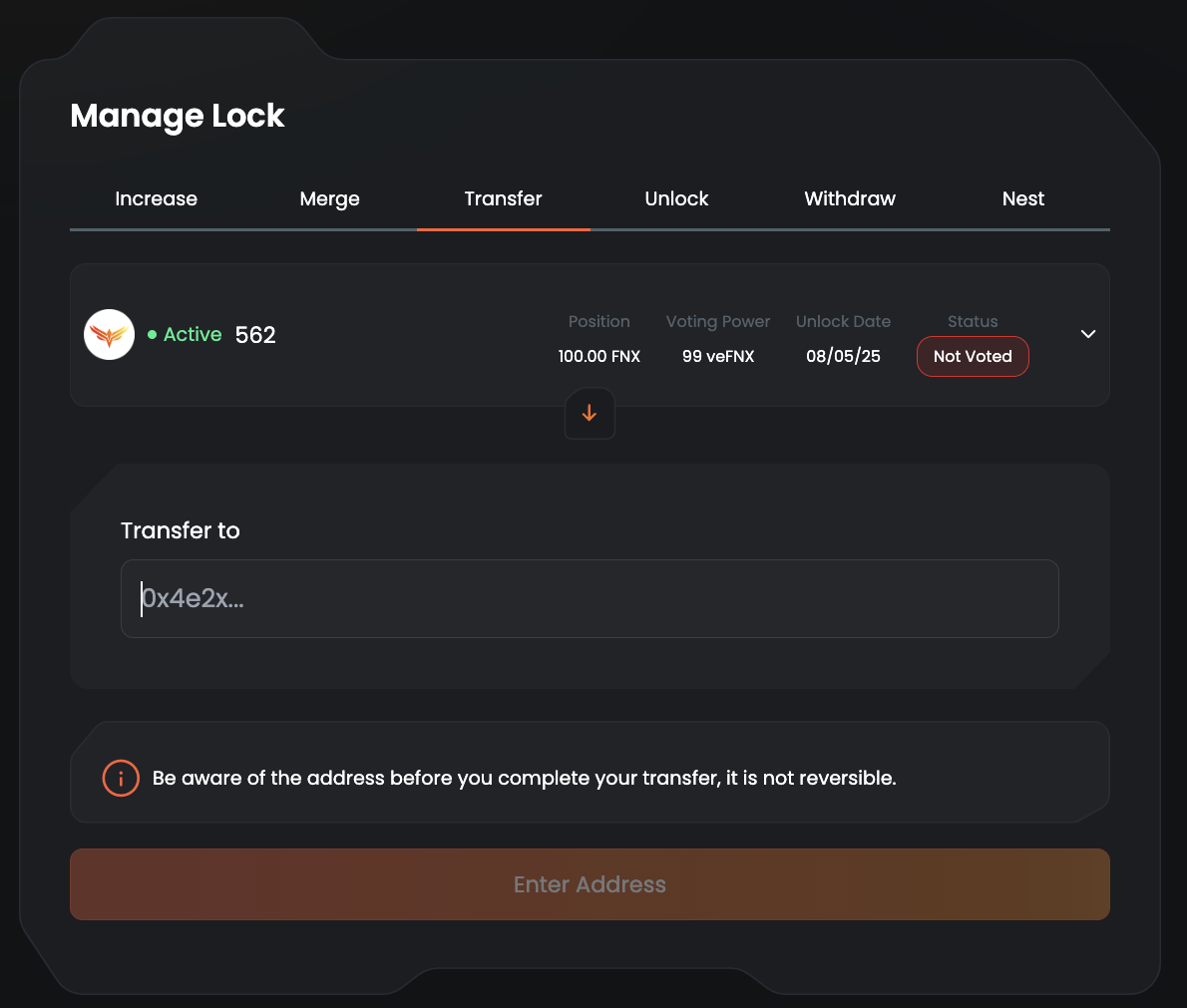Click the Fenix phoenix logo icon
1187x1008 pixels.
click(x=109, y=335)
